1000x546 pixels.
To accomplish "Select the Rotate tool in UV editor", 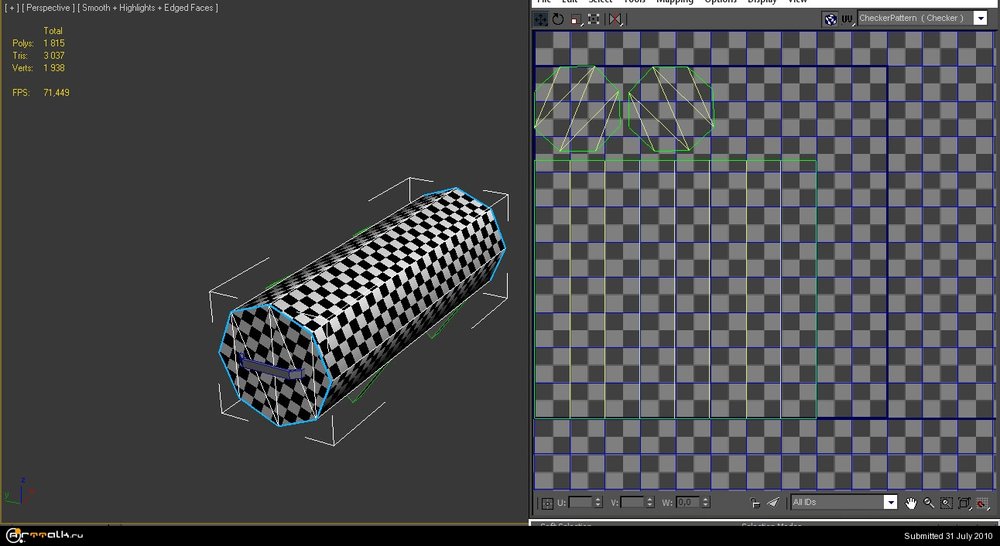I will point(558,19).
